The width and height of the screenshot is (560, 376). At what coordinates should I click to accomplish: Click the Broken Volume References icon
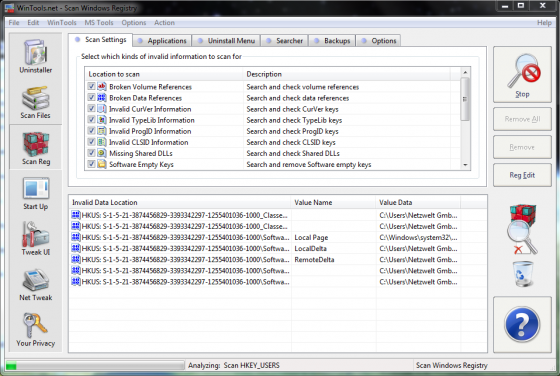point(102,86)
